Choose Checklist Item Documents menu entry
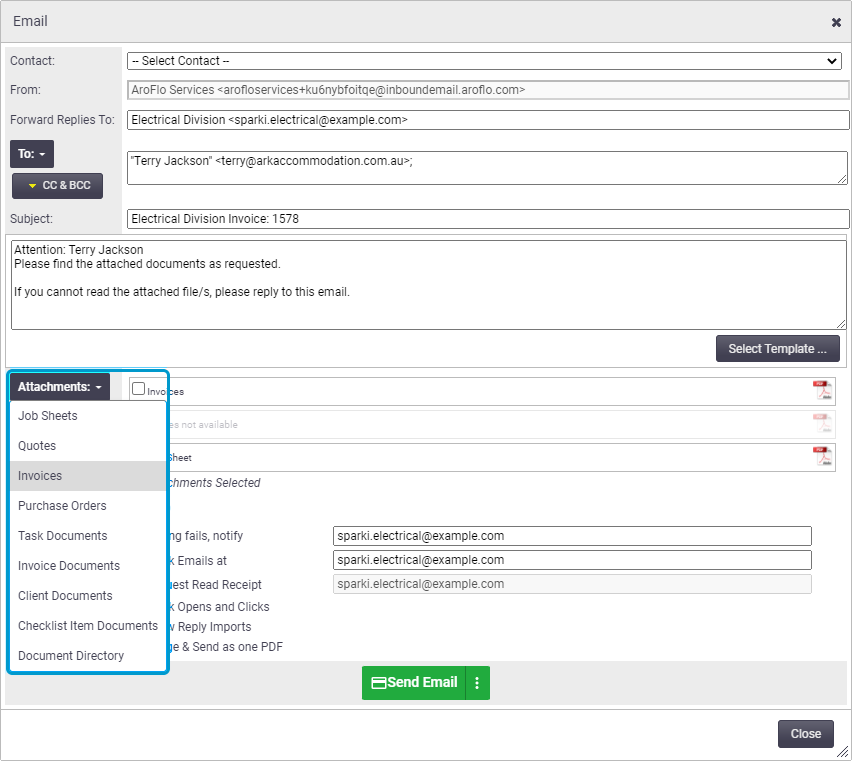 (x=88, y=626)
